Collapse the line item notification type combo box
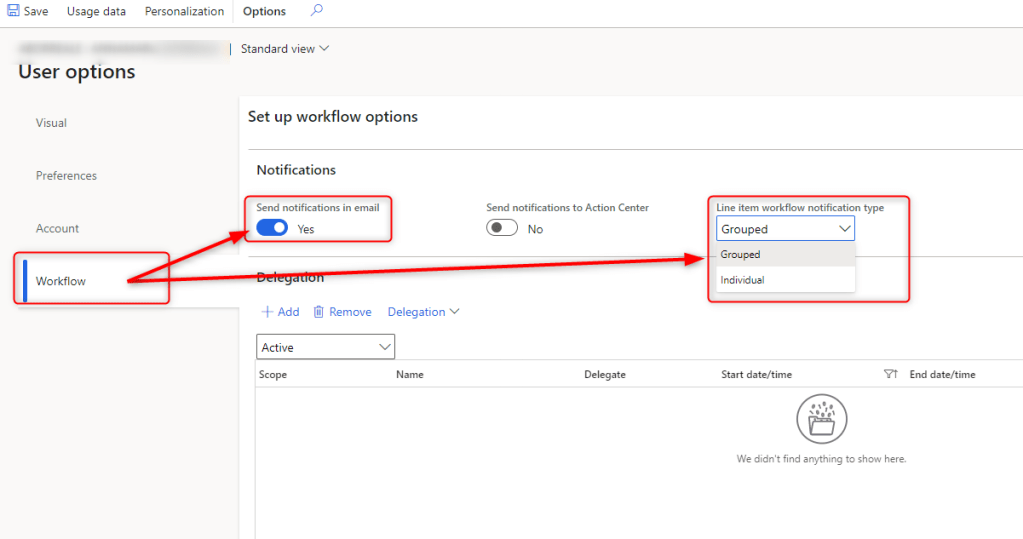 [845, 229]
